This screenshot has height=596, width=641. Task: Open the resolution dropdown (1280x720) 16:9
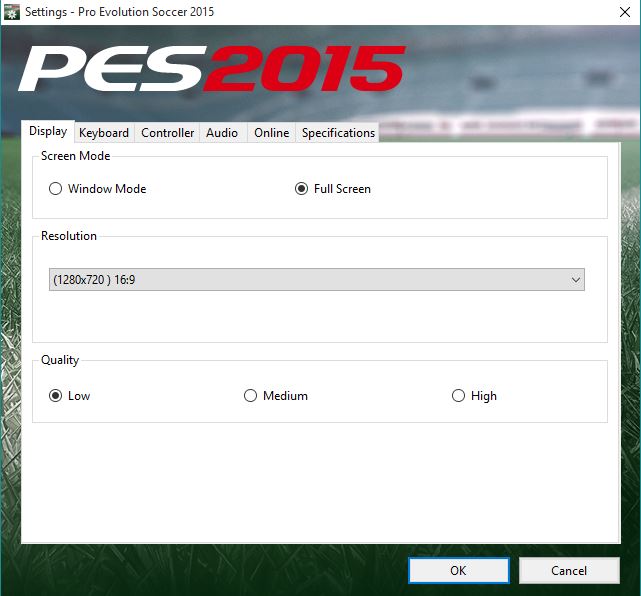click(x=317, y=280)
